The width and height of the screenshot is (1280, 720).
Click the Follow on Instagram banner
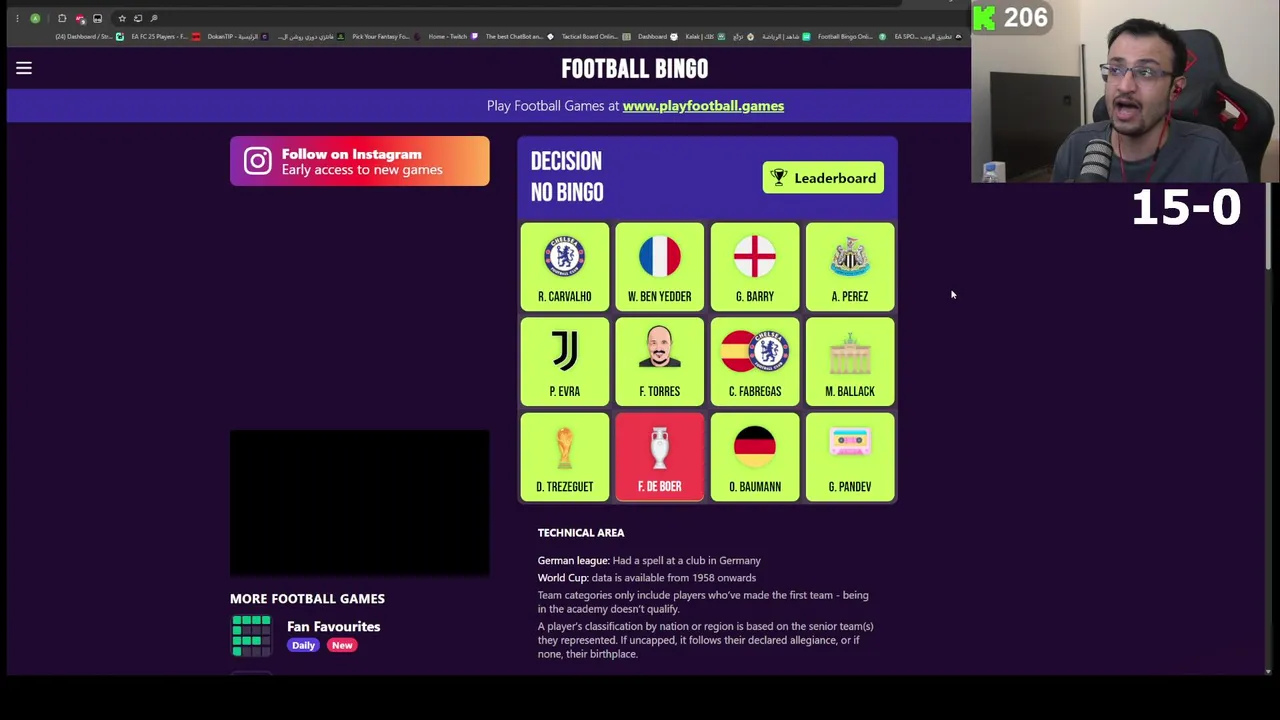pos(360,161)
